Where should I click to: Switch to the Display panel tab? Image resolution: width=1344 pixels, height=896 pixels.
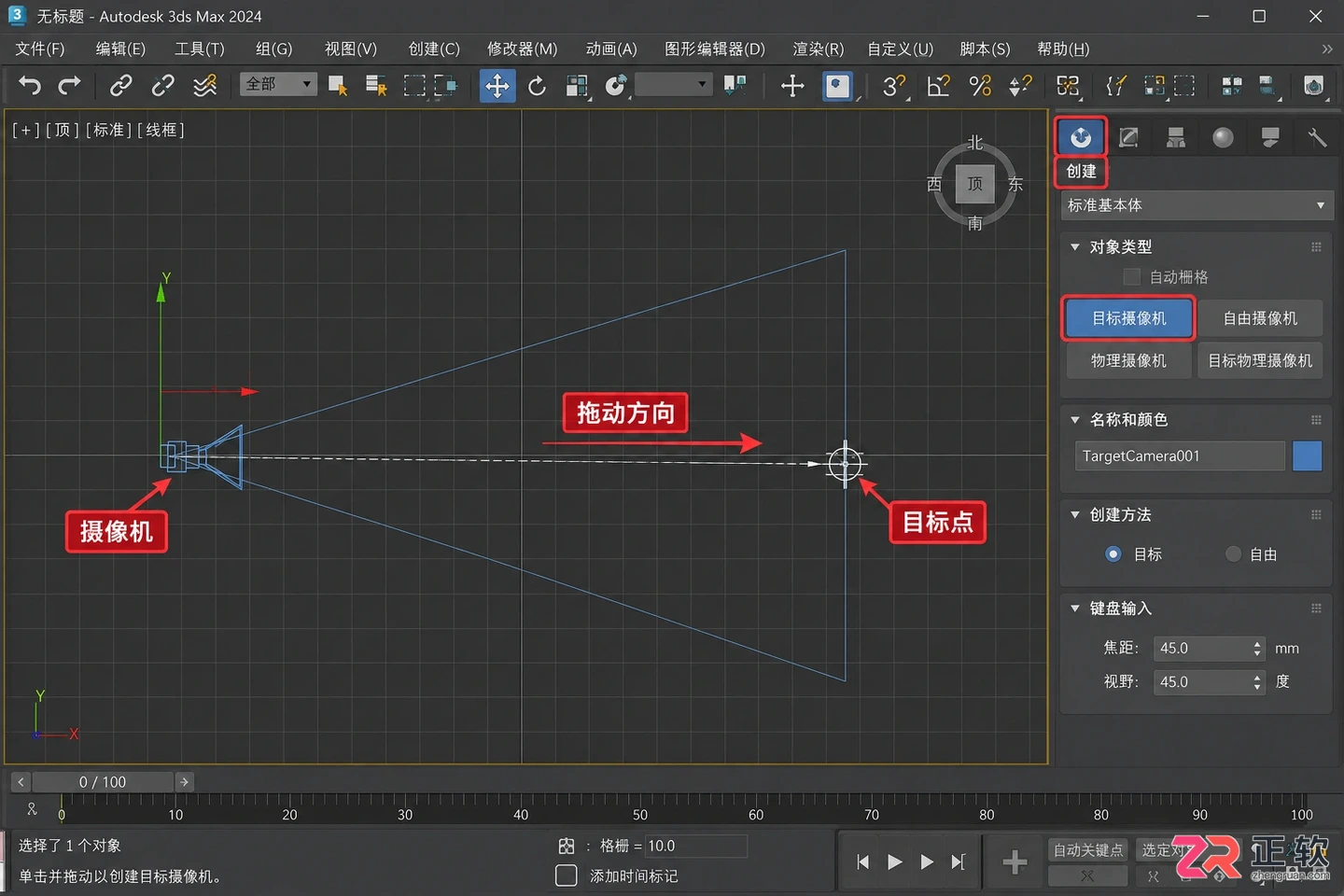tap(1270, 138)
